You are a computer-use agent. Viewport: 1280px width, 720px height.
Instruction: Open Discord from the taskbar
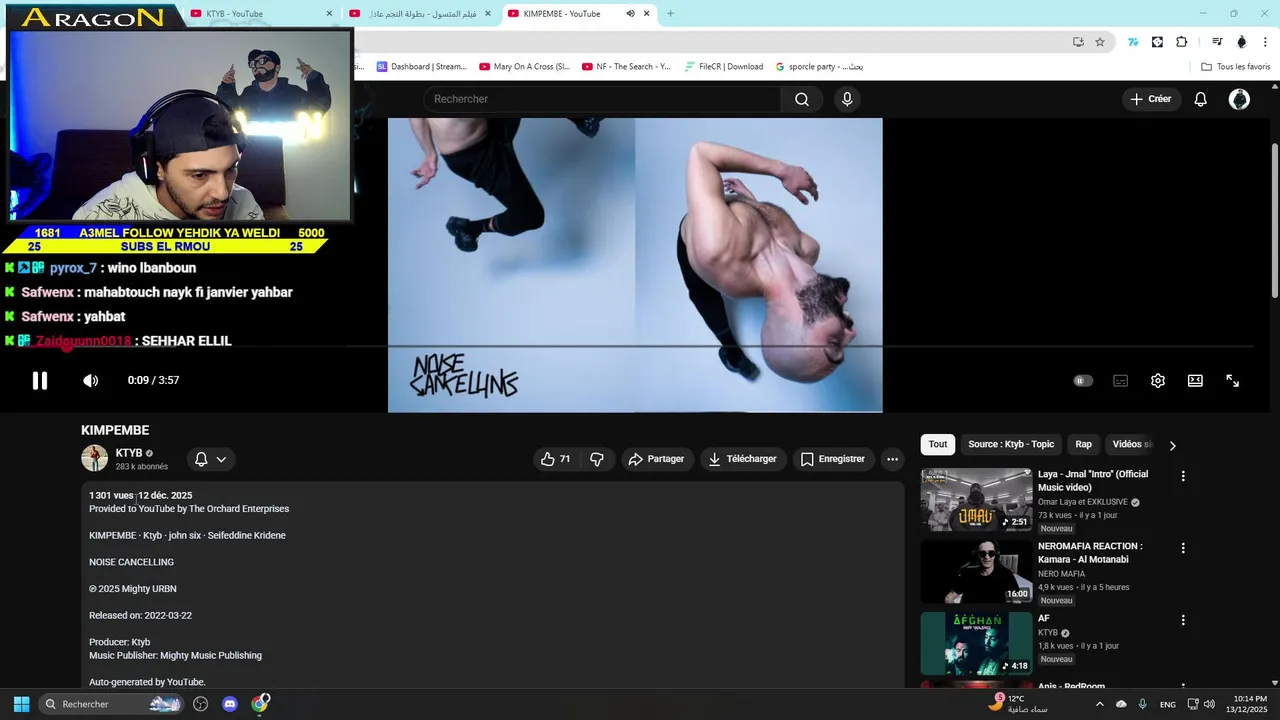click(230, 704)
